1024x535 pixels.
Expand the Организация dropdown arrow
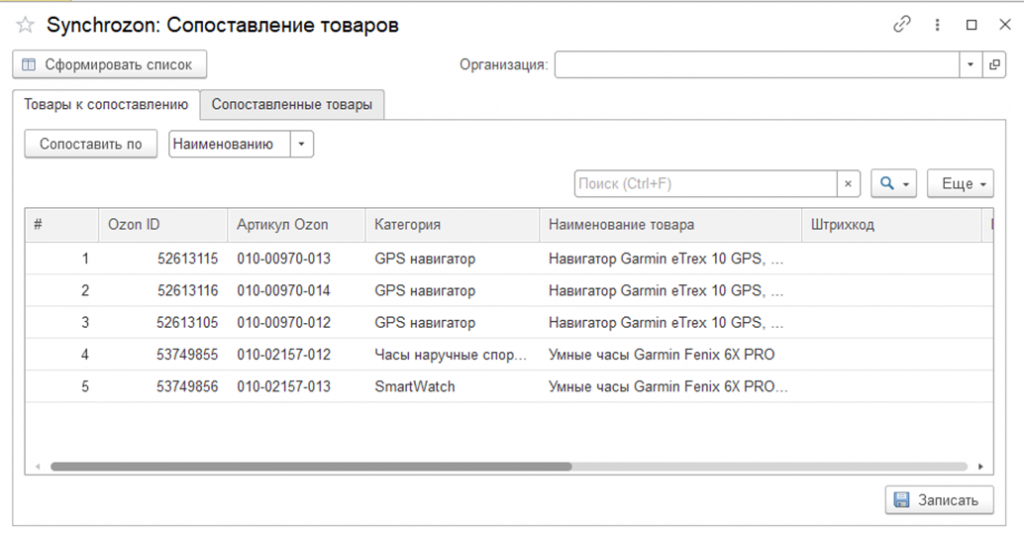click(x=970, y=65)
